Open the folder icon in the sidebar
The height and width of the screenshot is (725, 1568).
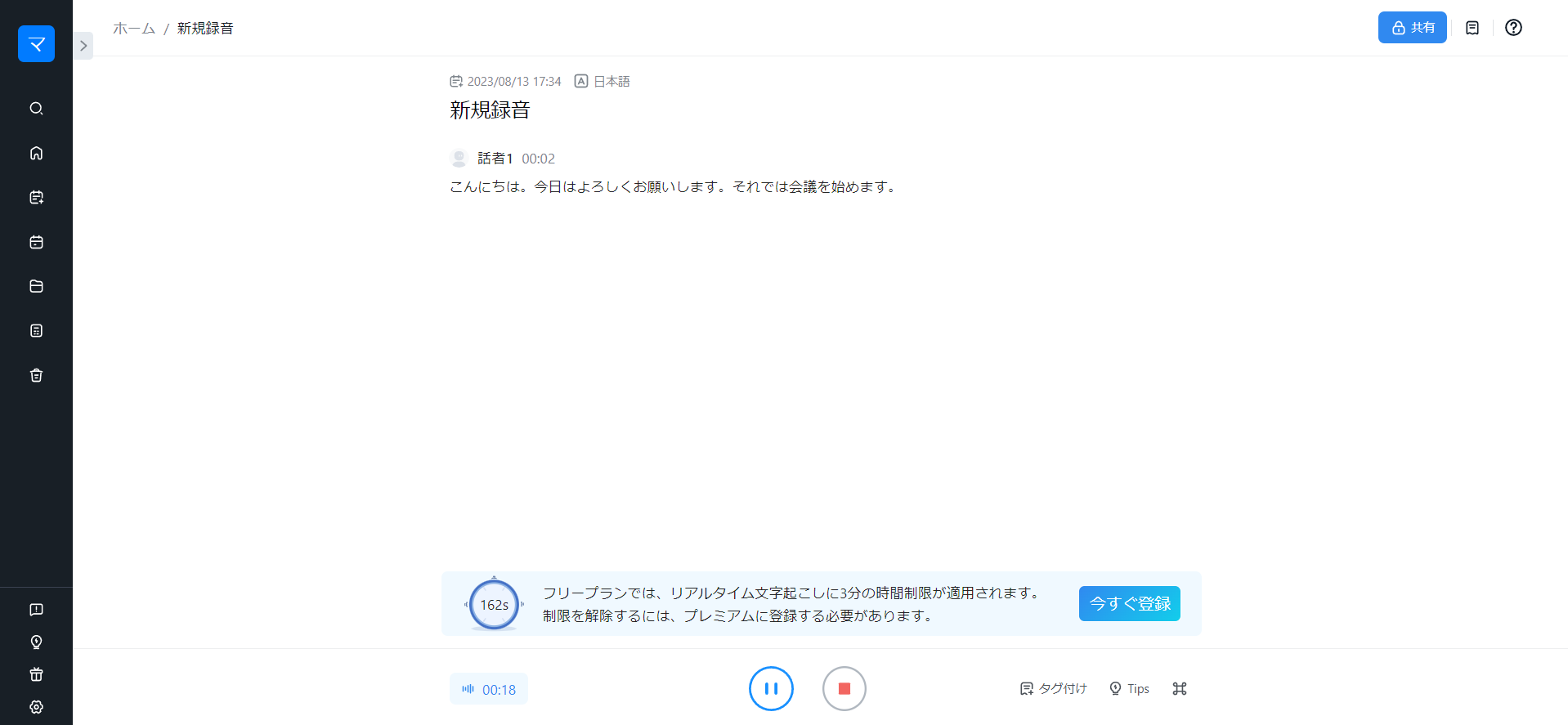[36, 286]
